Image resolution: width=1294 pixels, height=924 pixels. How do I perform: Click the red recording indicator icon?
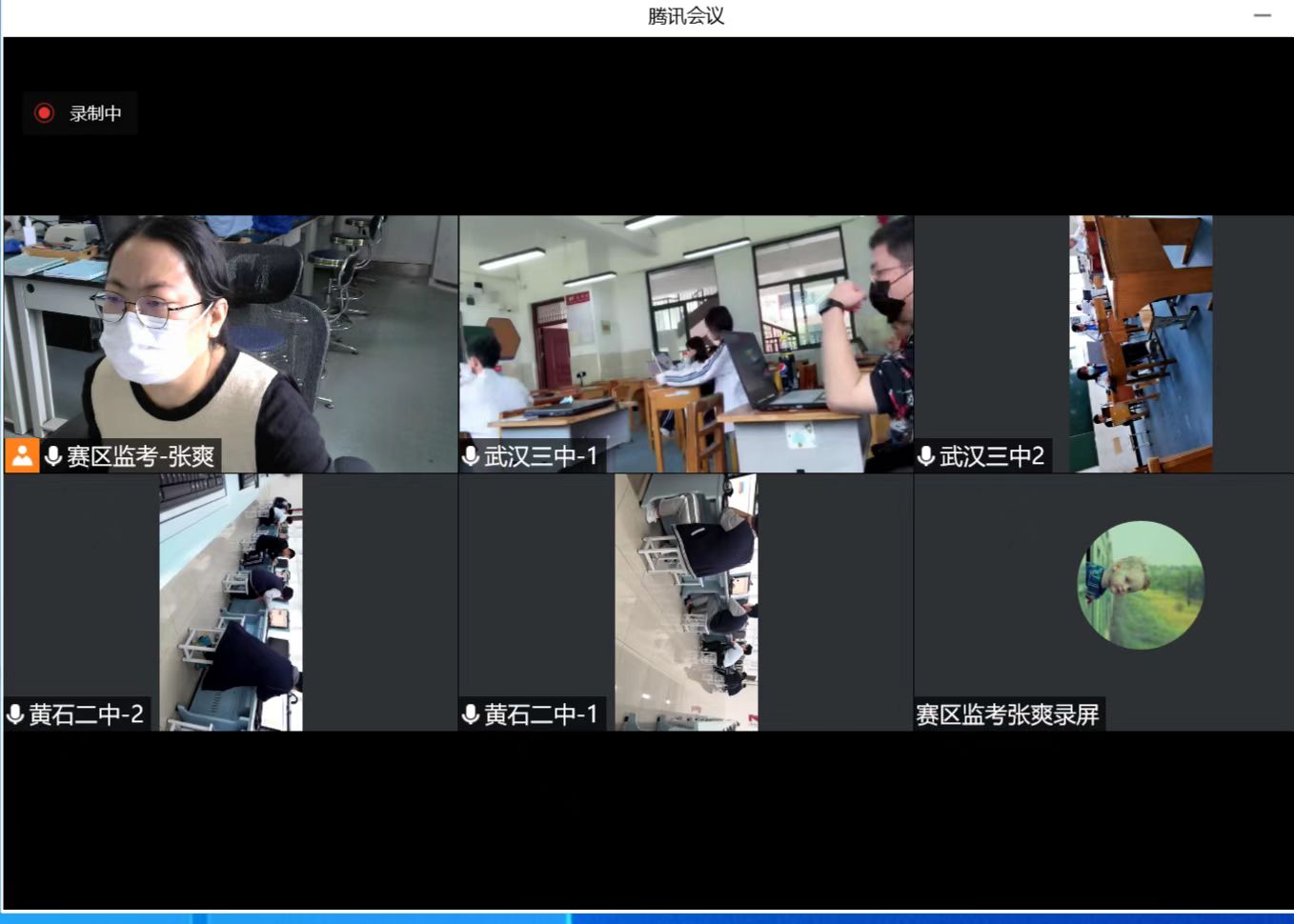pyautogui.click(x=44, y=113)
